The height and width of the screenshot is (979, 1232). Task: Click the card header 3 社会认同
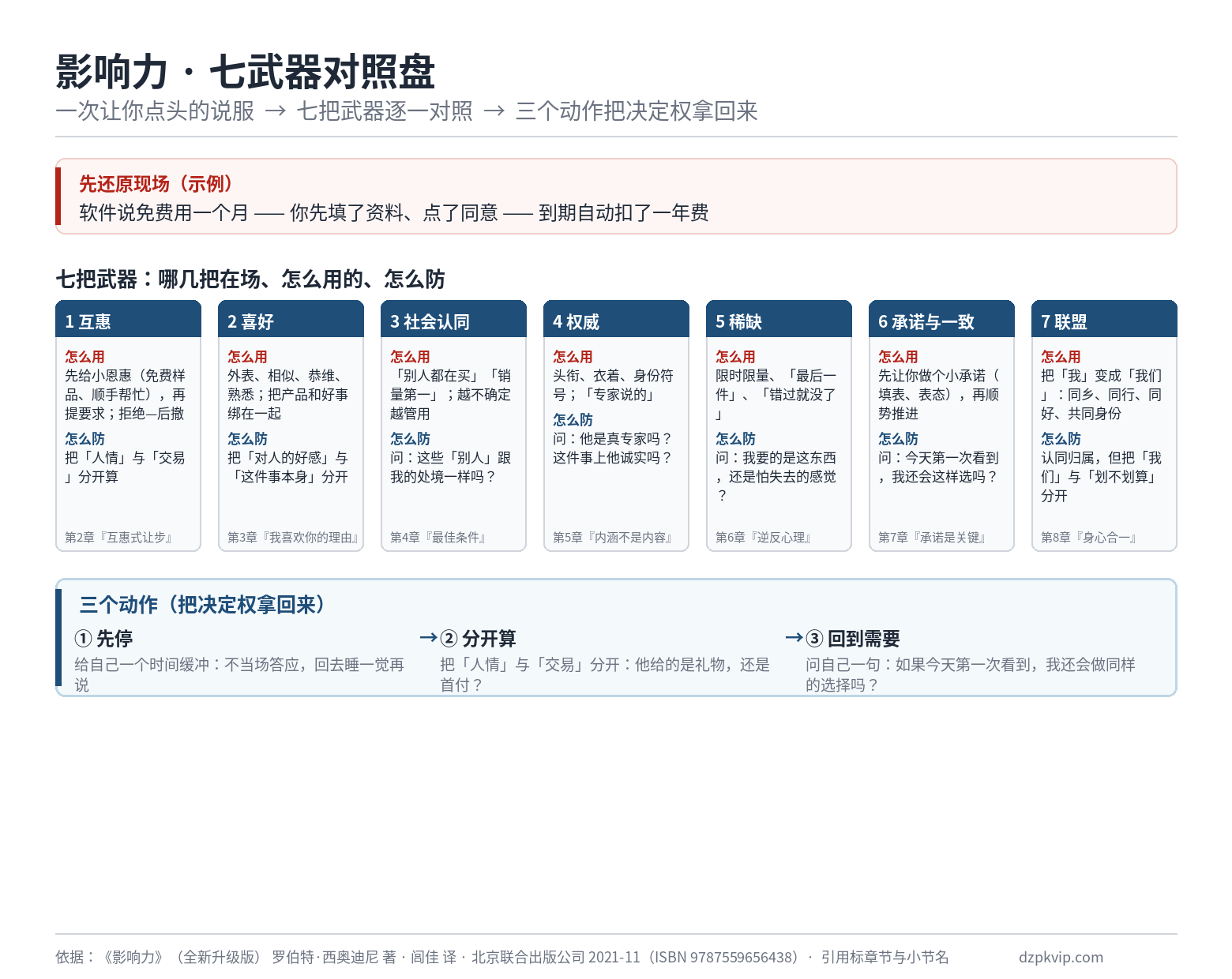[453, 320]
